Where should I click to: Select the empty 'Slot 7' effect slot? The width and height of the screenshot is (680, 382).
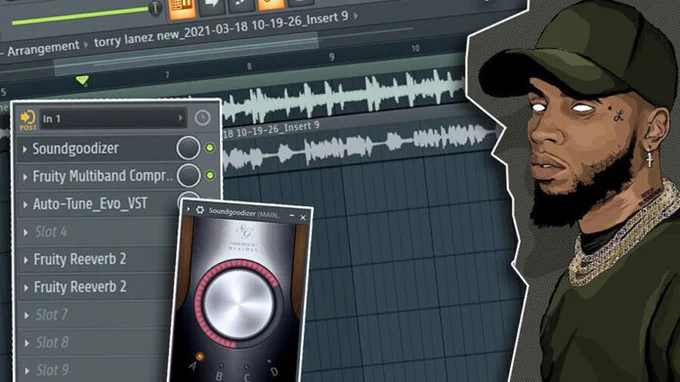[51, 315]
